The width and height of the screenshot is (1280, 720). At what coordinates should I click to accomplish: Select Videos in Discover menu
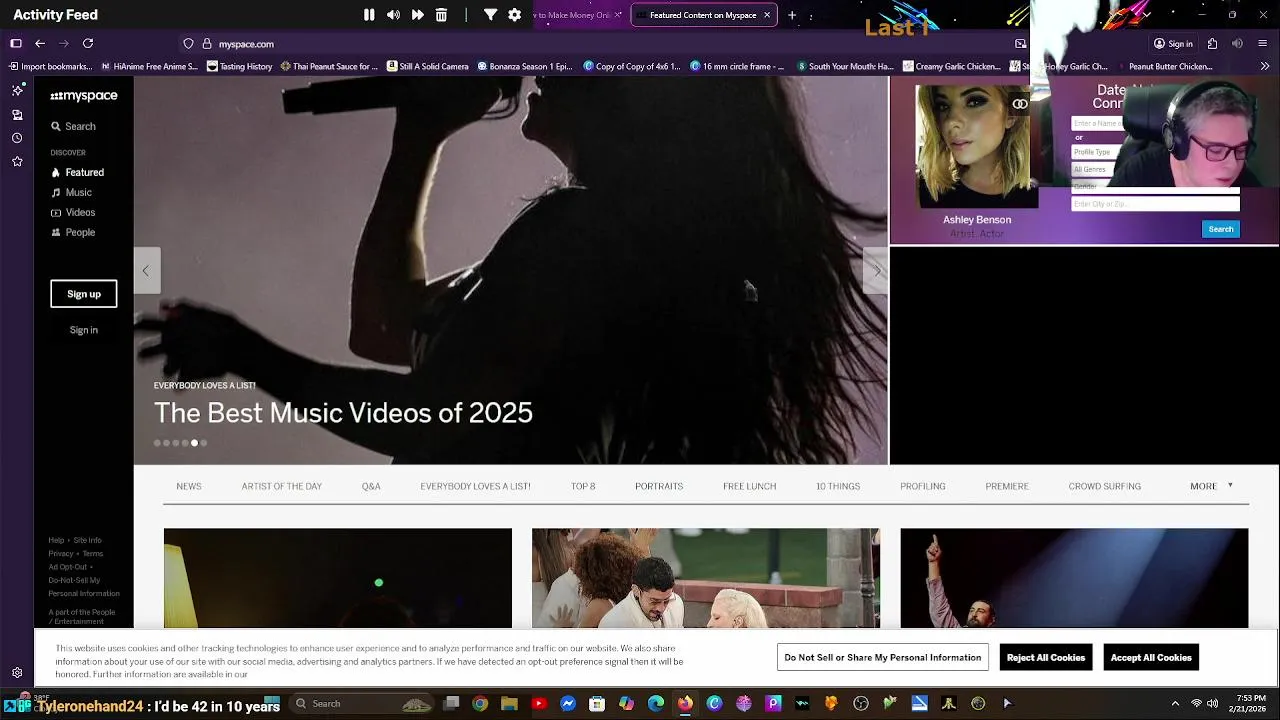pyautogui.click(x=73, y=212)
